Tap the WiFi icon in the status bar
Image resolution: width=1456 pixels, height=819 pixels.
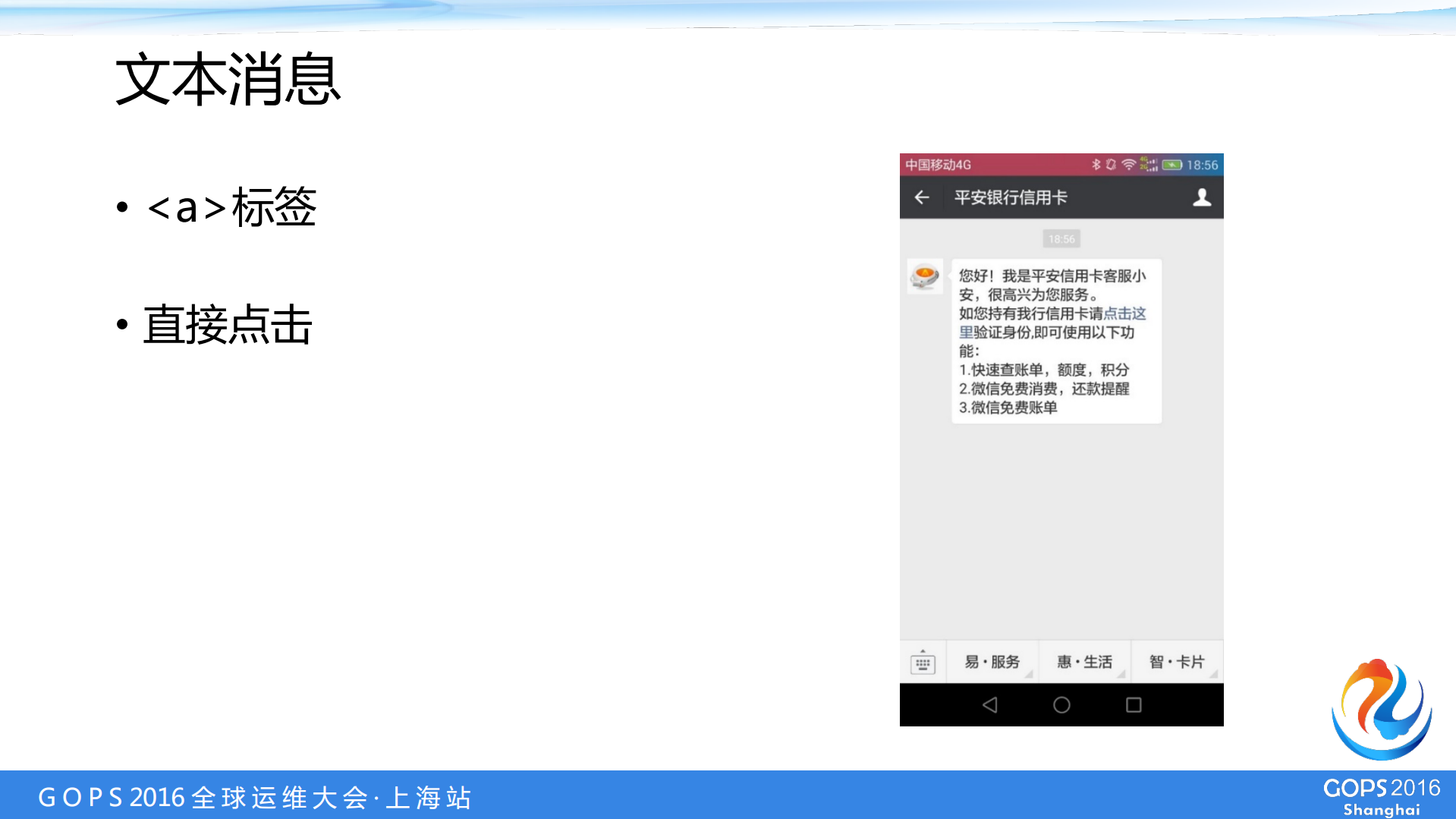point(1128,165)
